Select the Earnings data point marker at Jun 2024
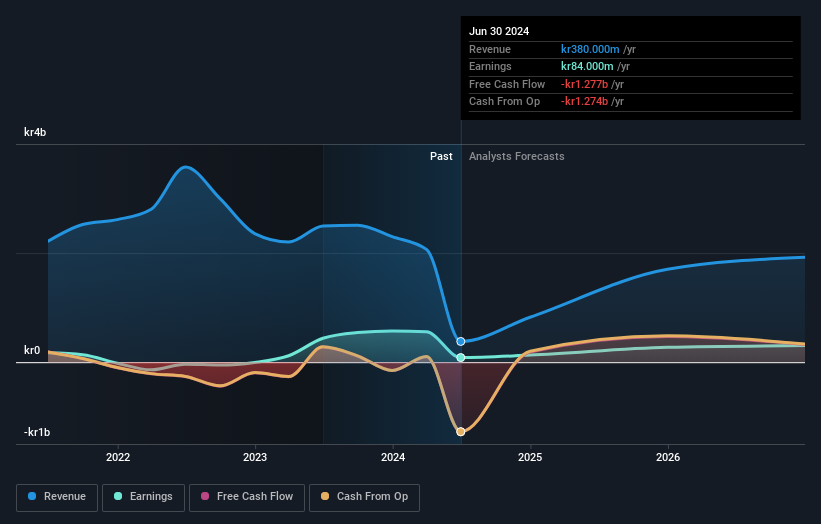The width and height of the screenshot is (821, 524). (x=461, y=358)
